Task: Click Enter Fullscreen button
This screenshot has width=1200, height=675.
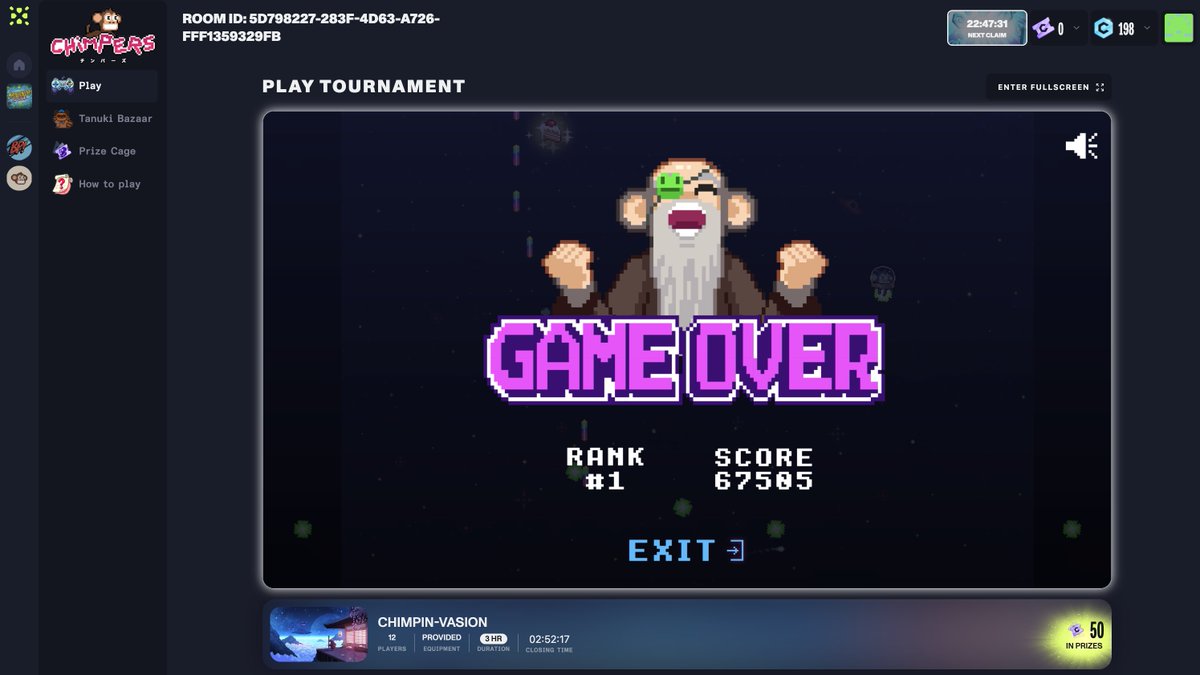Action: coord(1049,87)
